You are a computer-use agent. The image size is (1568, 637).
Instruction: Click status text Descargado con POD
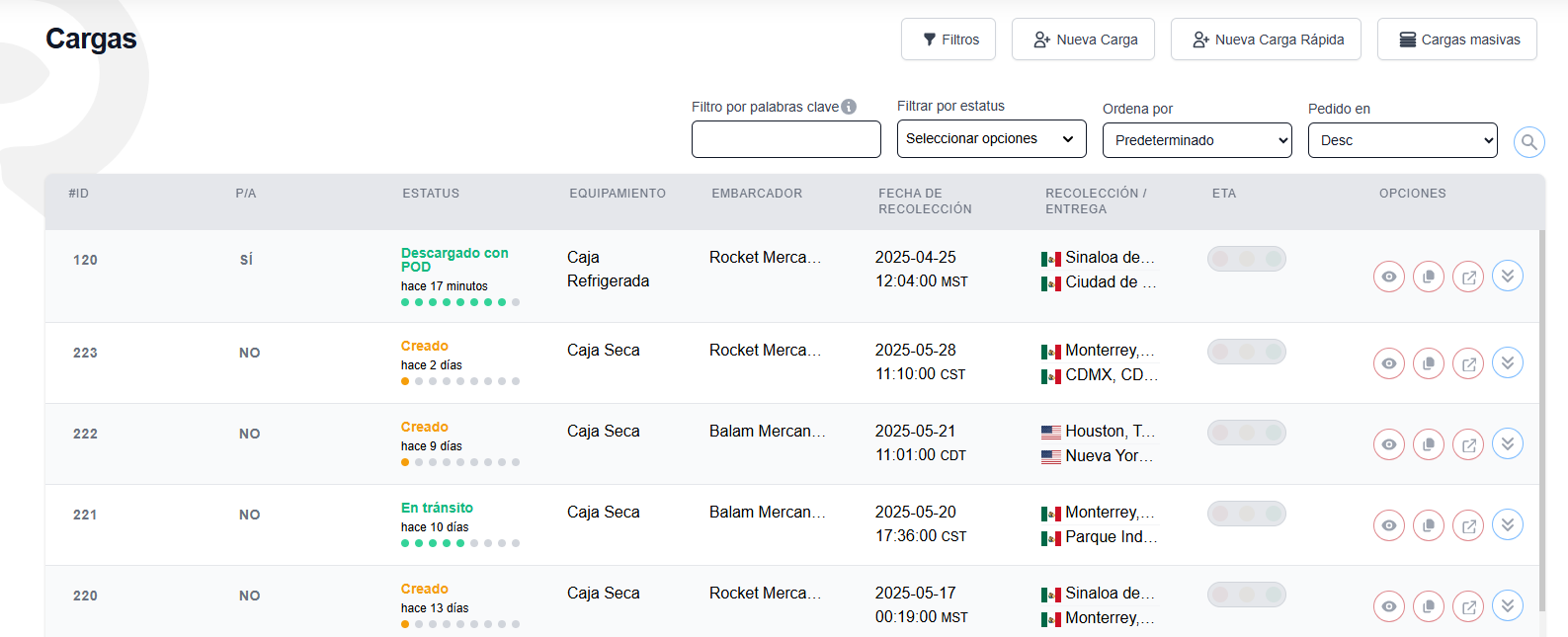click(454, 260)
